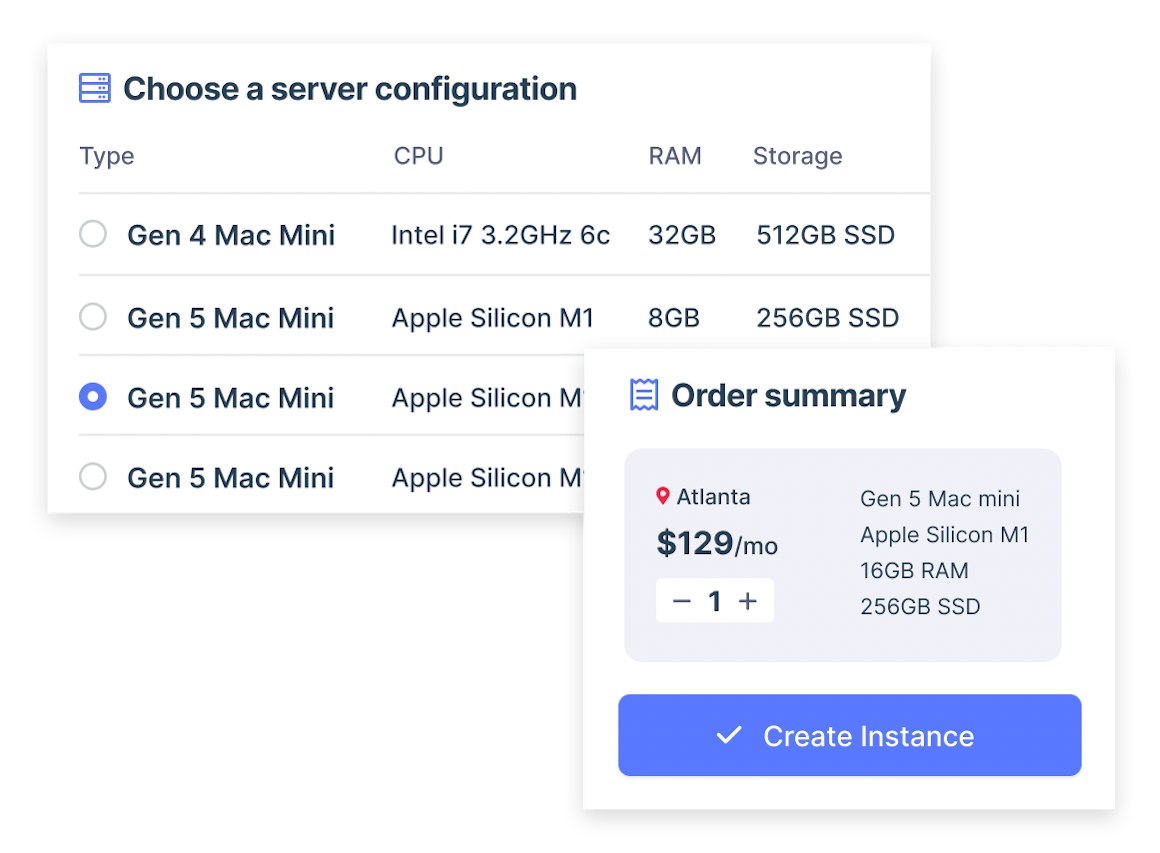Click the Gen 4 Mac Mini label
1160x853 pixels.
231,235
